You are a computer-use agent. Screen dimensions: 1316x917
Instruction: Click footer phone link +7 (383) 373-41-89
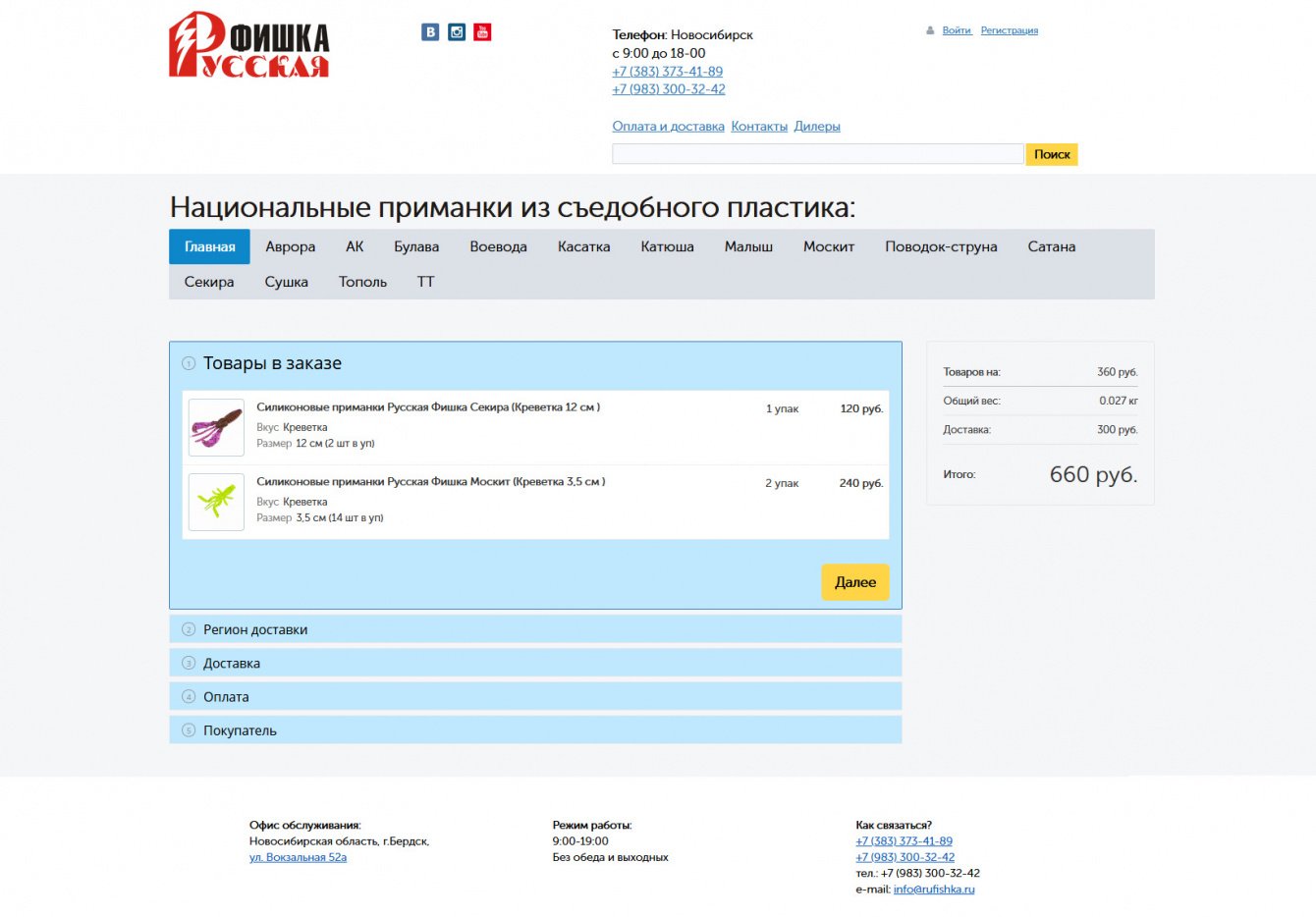pyautogui.click(x=904, y=841)
